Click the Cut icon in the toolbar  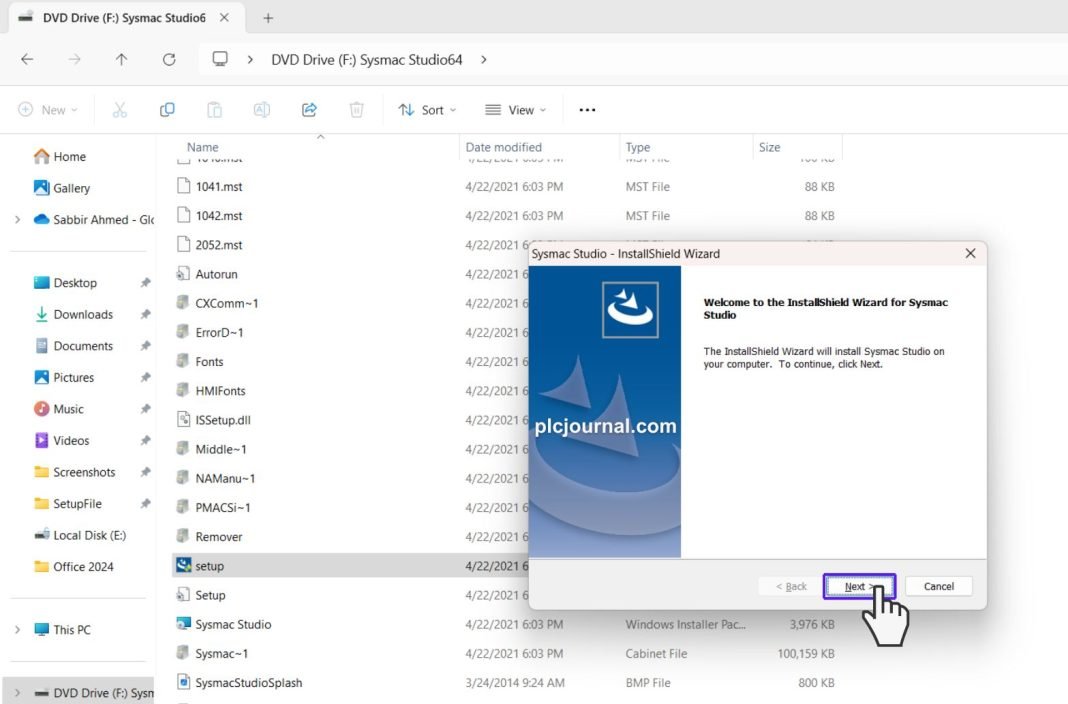[119, 109]
